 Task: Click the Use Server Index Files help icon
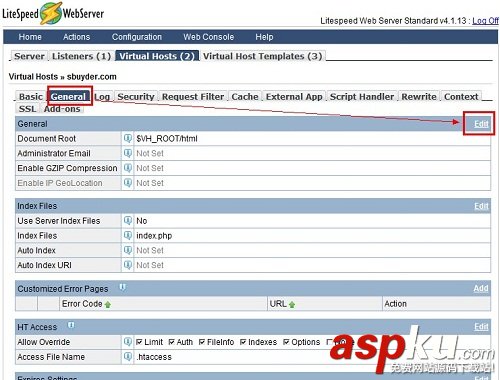tap(128, 220)
